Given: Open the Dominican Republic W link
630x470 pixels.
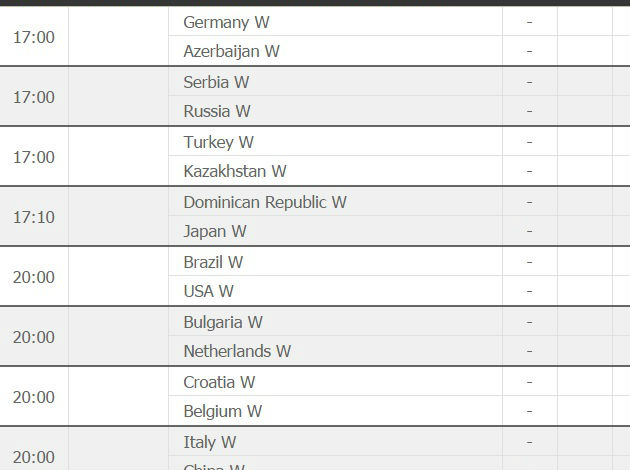Looking at the screenshot, I should (265, 202).
